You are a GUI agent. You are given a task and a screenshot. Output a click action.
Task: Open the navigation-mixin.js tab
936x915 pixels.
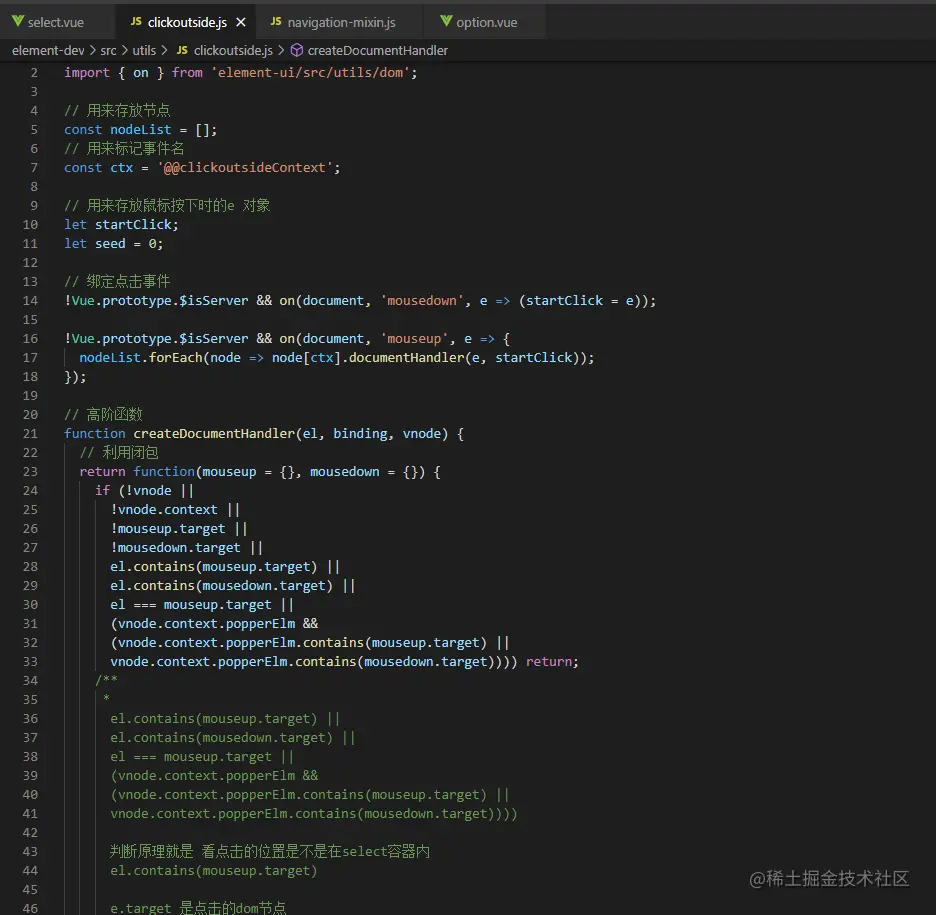tap(341, 22)
